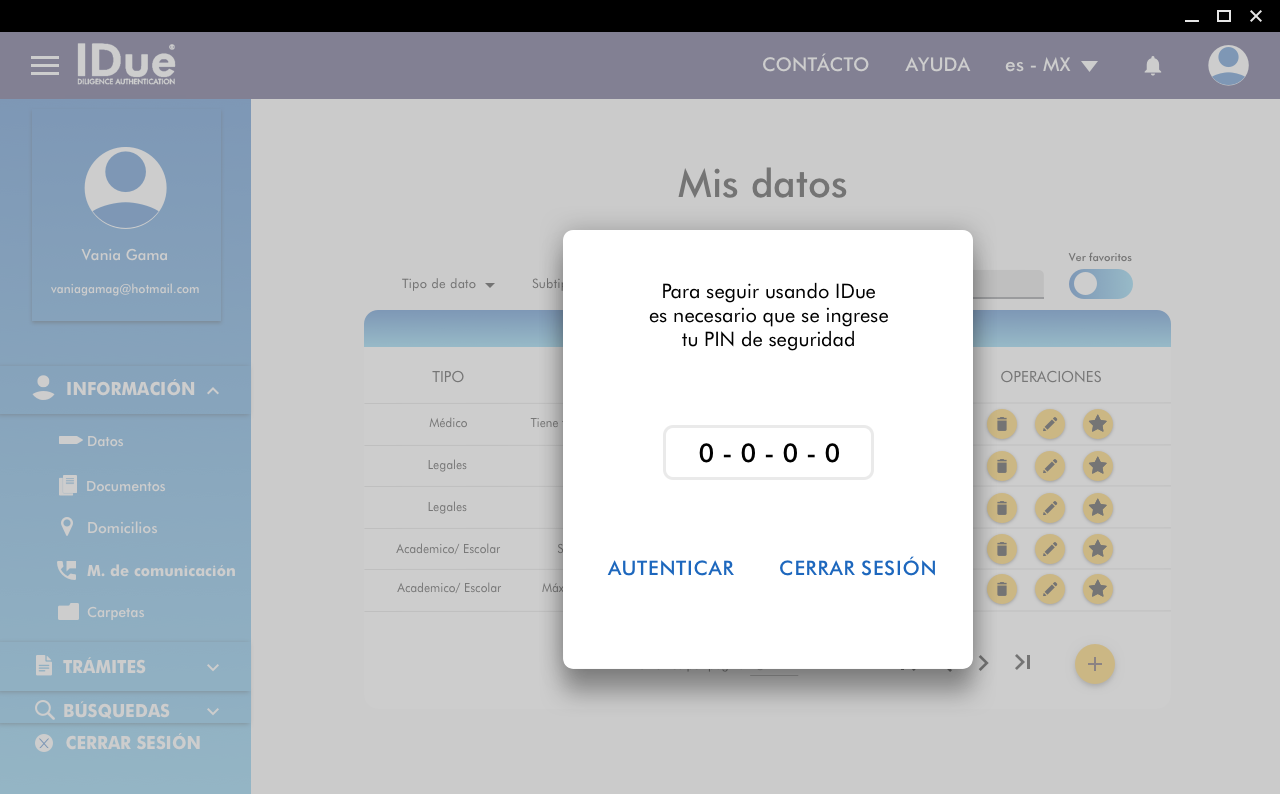Select Domicilios in the sidebar

point(121,528)
